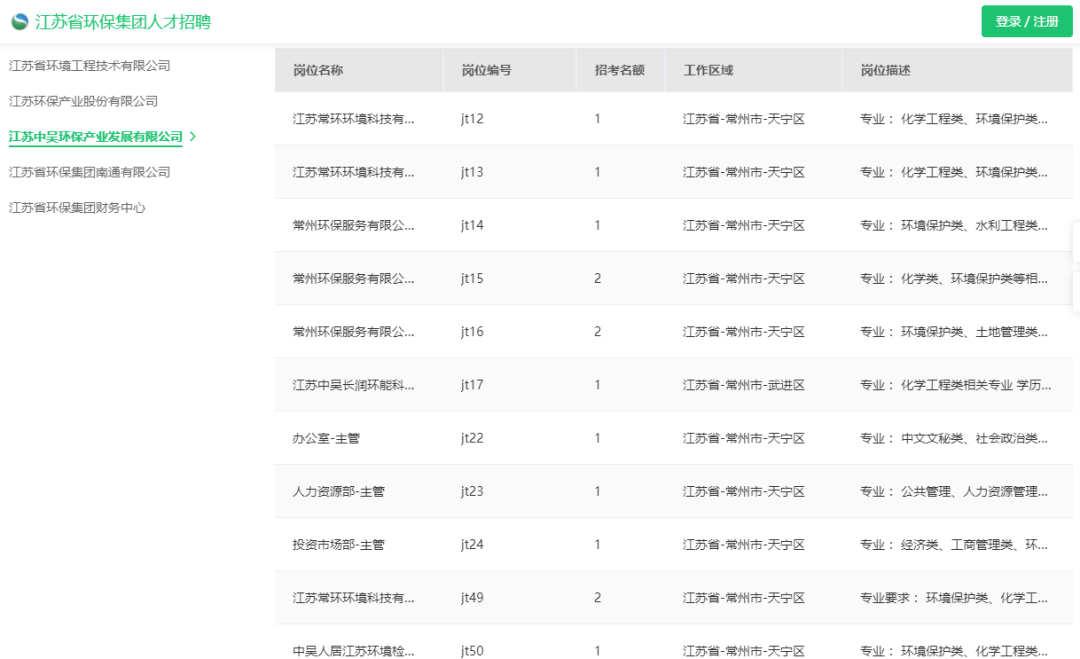
Task: Click the 岗位名称 column header
Action: [318, 70]
